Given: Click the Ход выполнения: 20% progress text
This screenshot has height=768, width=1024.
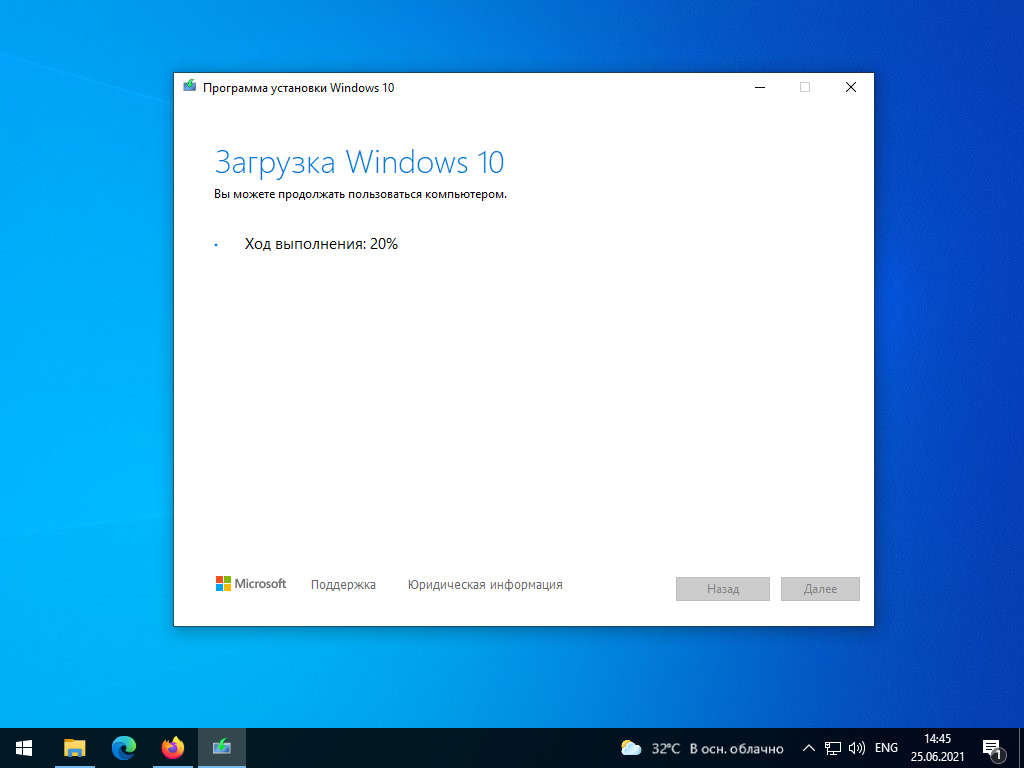Looking at the screenshot, I should click(321, 244).
